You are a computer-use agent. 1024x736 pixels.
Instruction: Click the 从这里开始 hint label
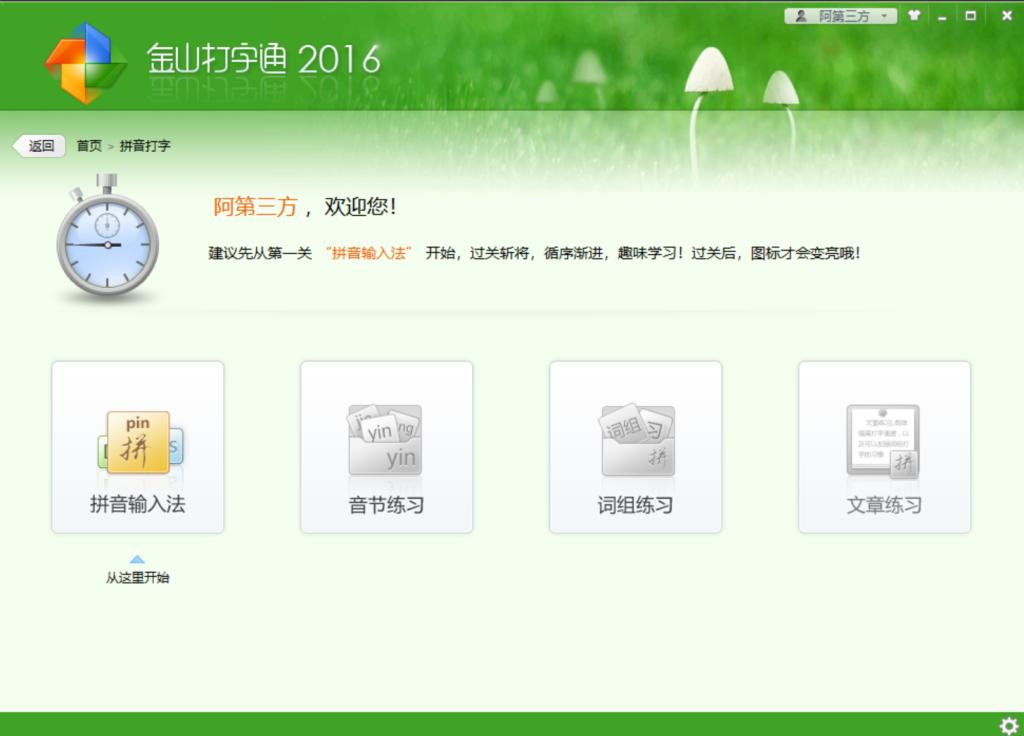pos(138,578)
